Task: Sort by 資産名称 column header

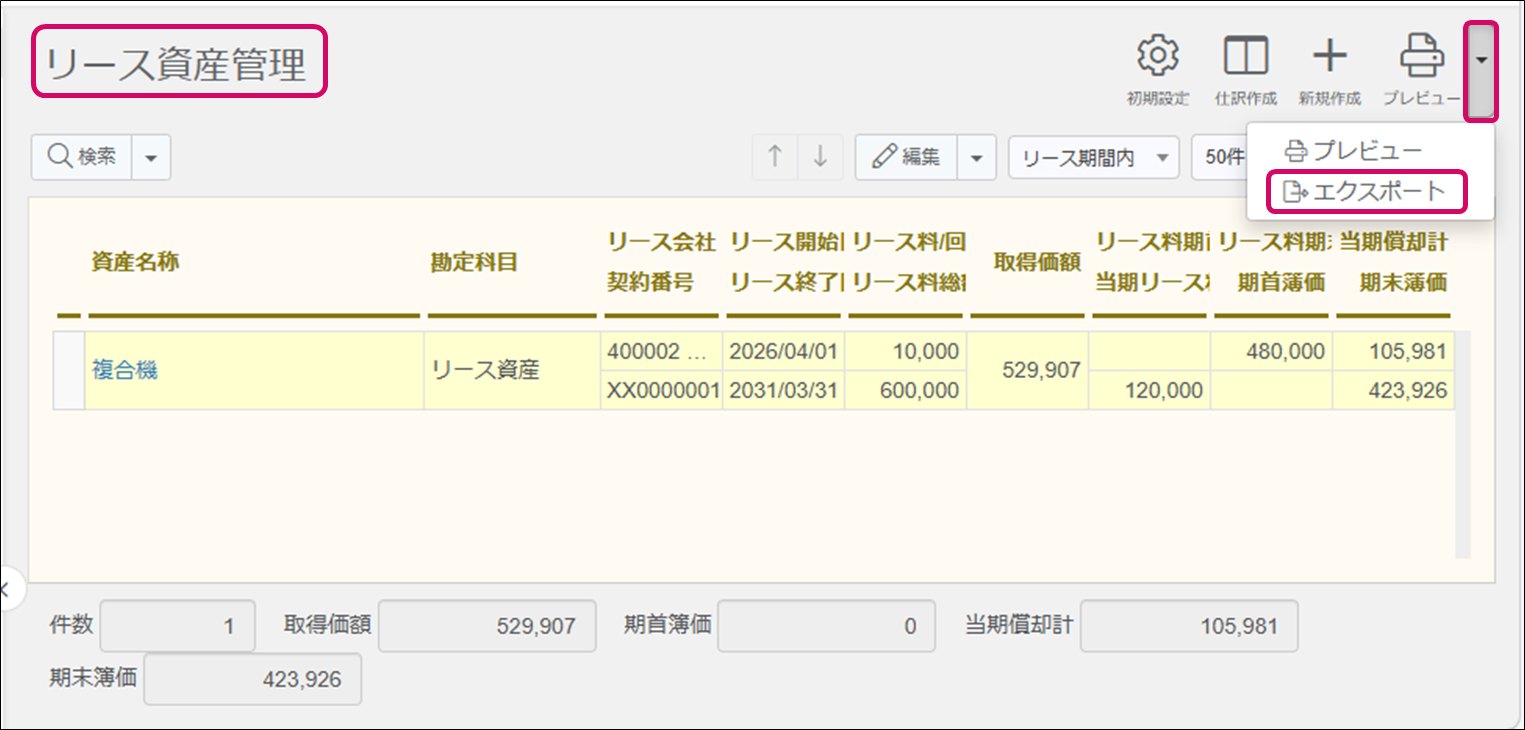Action: coord(135,262)
